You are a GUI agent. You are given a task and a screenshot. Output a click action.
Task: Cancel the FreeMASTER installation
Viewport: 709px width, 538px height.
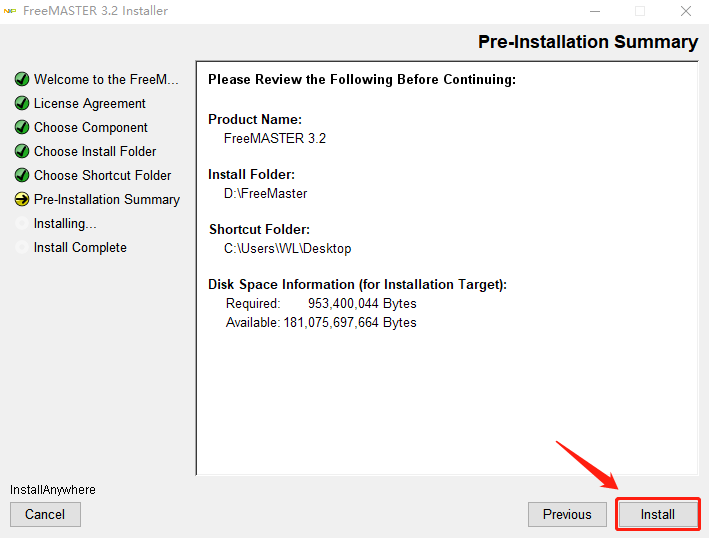pyautogui.click(x=45, y=514)
